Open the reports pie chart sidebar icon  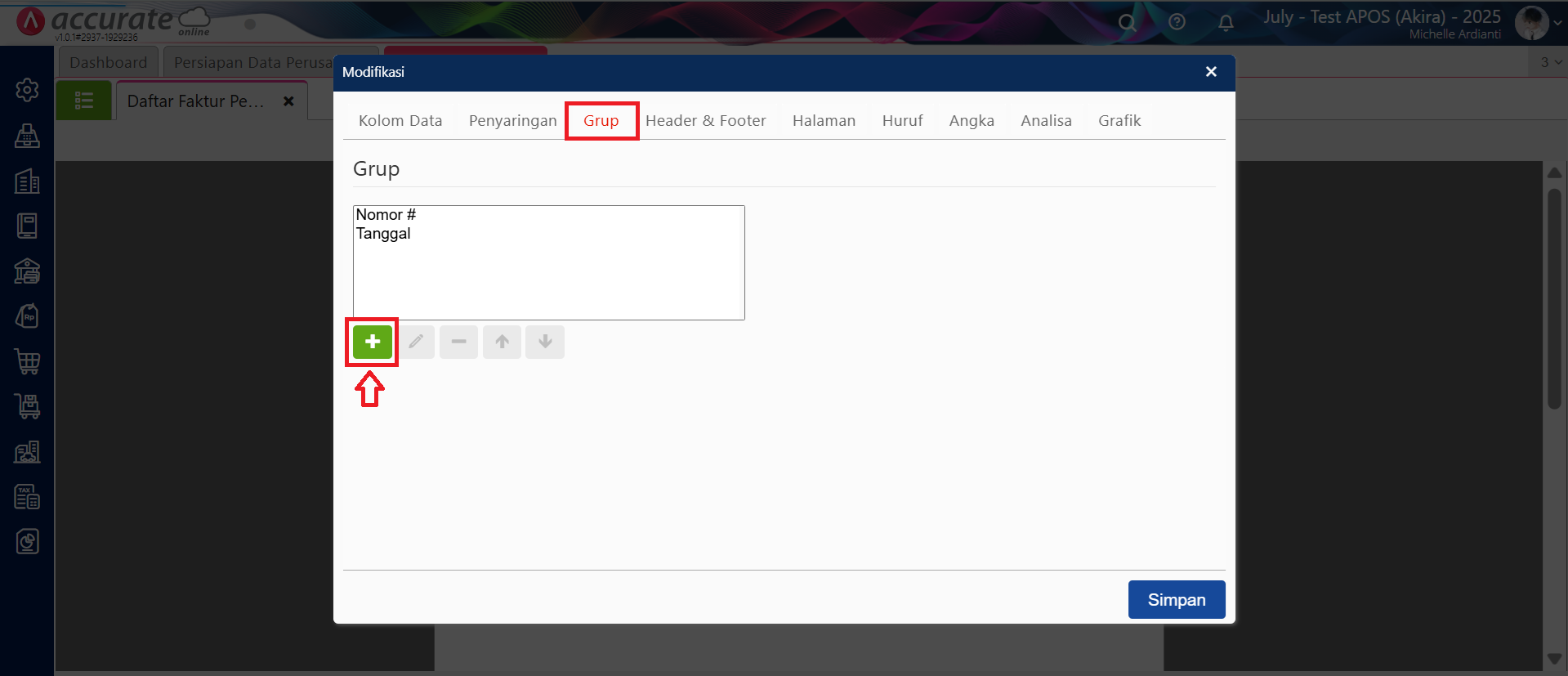coord(27,541)
